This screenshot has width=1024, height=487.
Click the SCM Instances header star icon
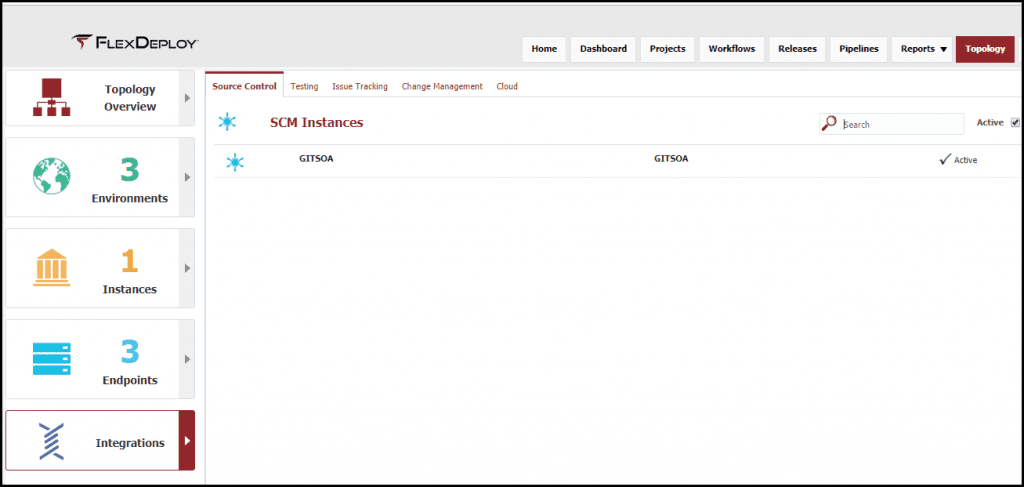pyautogui.click(x=228, y=122)
